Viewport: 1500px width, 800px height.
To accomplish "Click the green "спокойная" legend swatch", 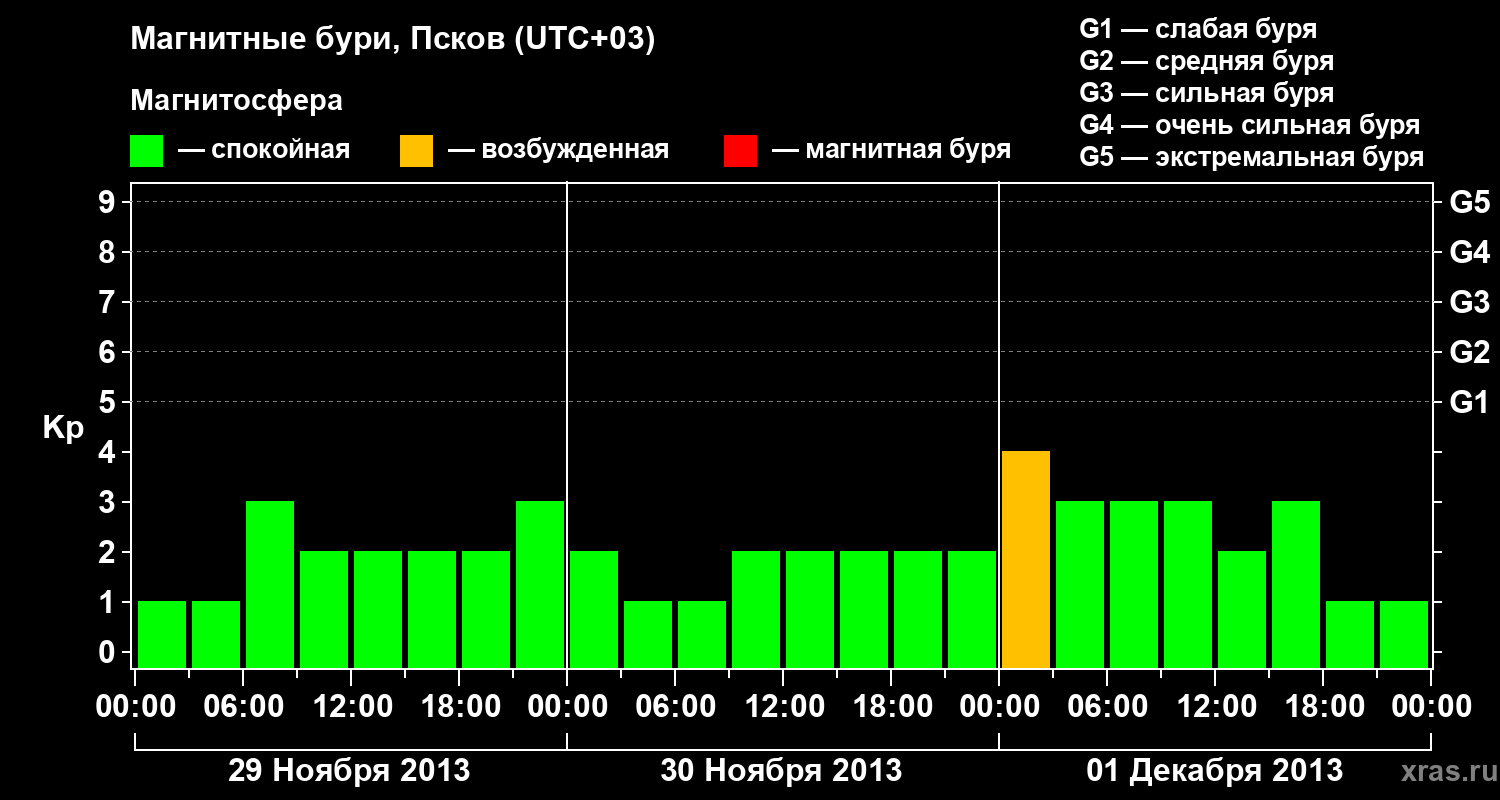I will (146, 151).
